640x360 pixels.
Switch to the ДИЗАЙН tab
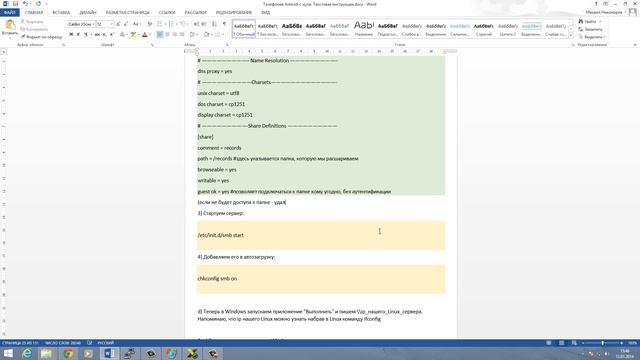pyautogui.click(x=88, y=13)
